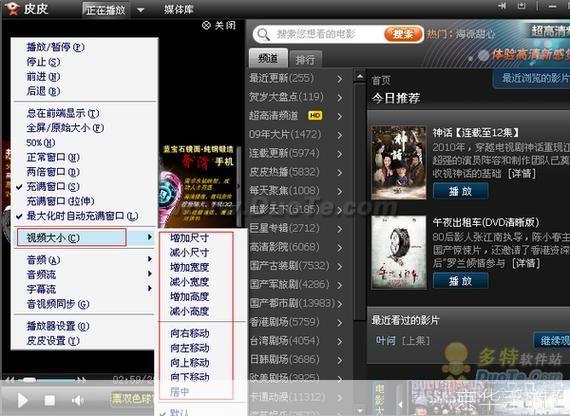The width and height of the screenshot is (570, 416).
Task: Click the HD badge beside 超高清频道
Action: 315,116
